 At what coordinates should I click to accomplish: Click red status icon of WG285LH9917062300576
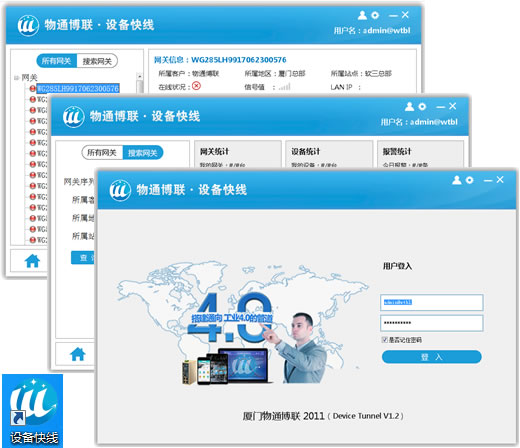32,88
